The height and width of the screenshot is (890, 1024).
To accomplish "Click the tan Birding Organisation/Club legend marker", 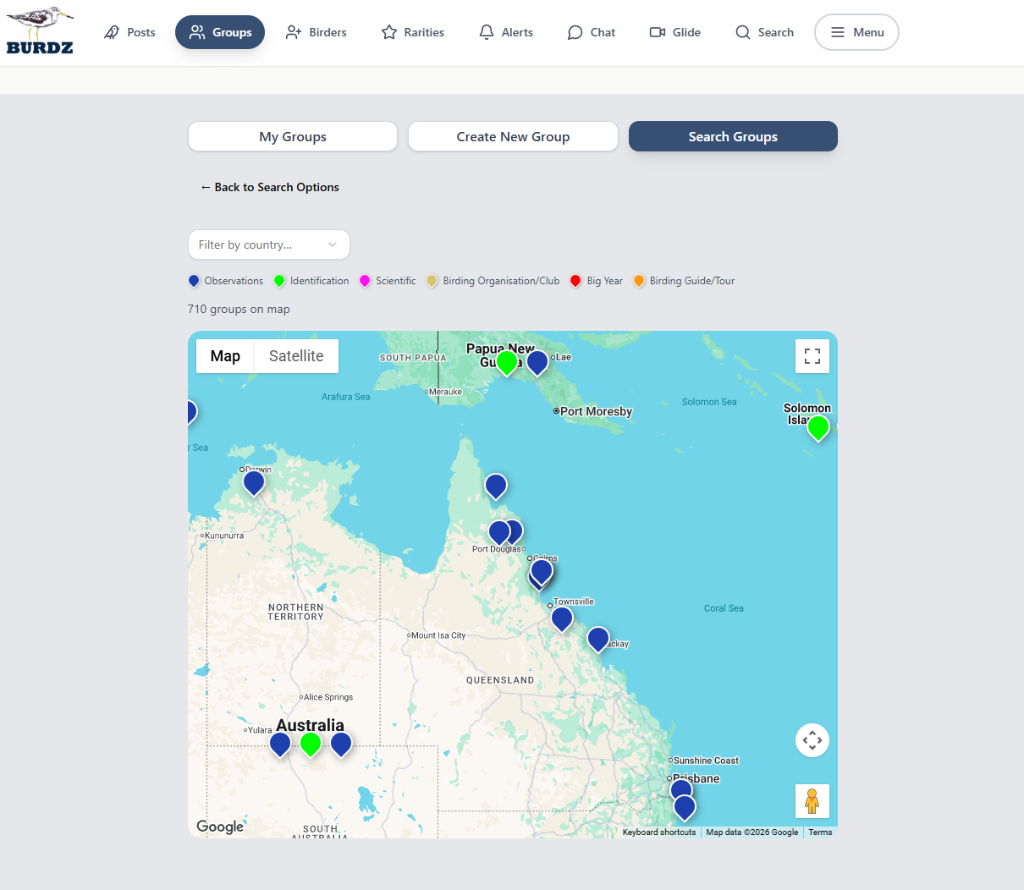I will [x=432, y=281].
